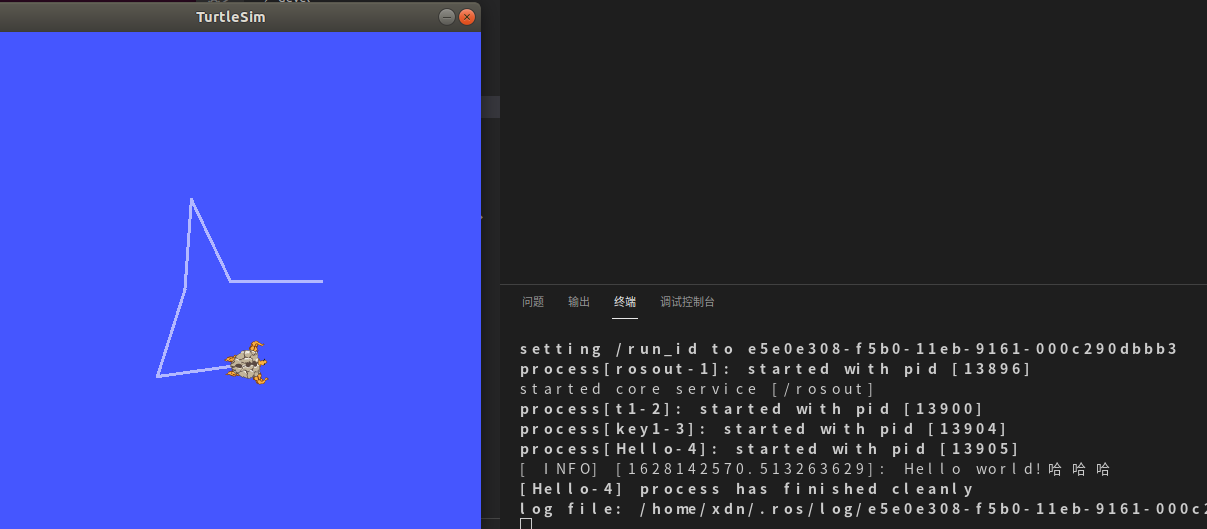Click the 'setting /run_id to' terminal line
Image resolution: width=1207 pixels, height=529 pixels.
coord(849,349)
